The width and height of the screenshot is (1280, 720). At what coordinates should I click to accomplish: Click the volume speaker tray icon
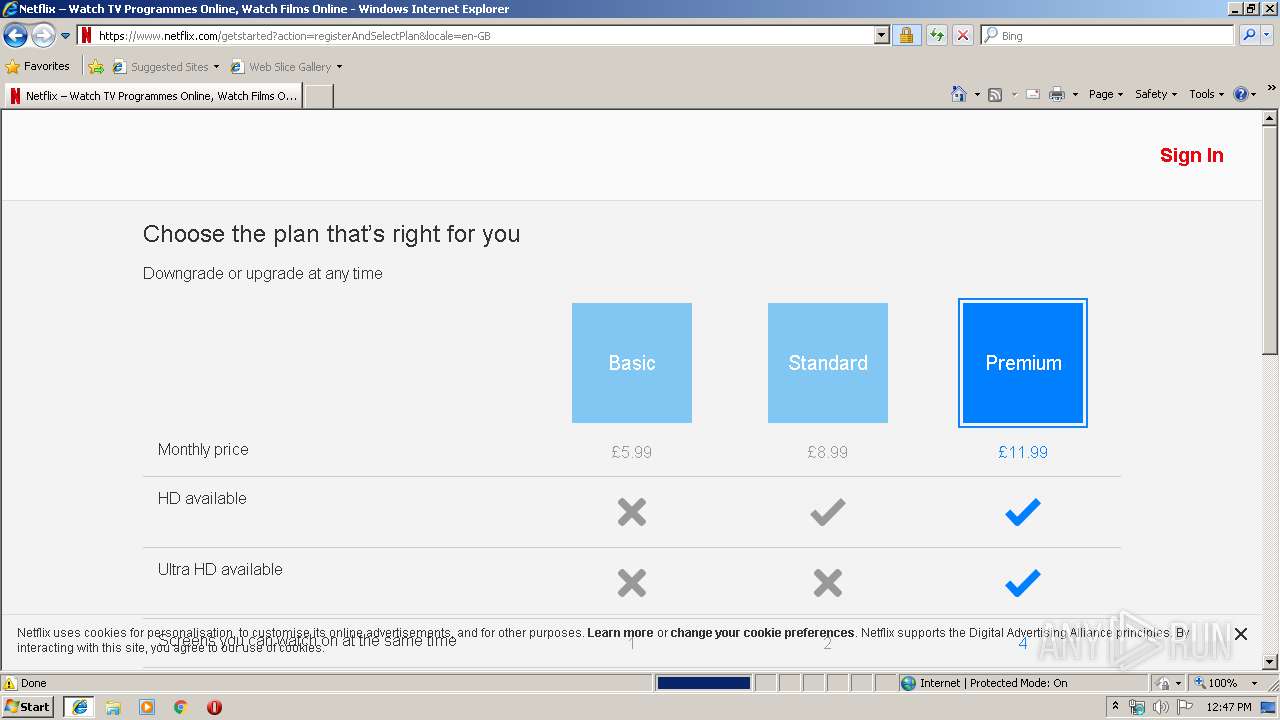1160,707
